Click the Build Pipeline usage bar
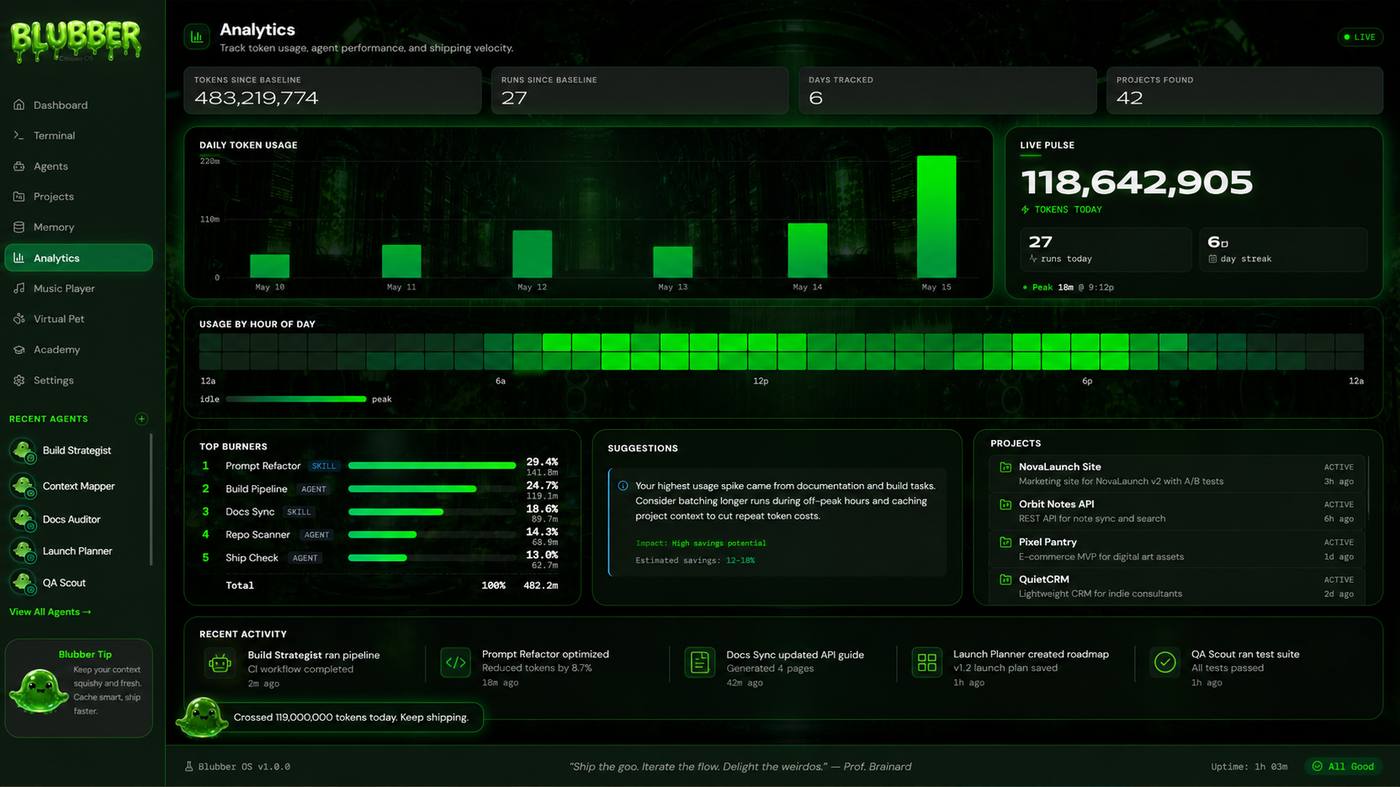The height and width of the screenshot is (787, 1400). pos(412,489)
